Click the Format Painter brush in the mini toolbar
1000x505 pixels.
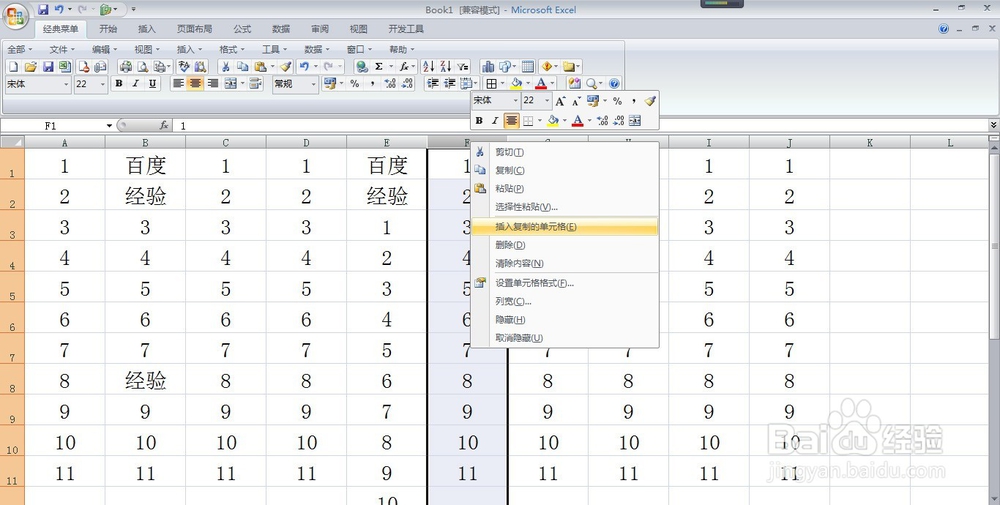click(650, 101)
